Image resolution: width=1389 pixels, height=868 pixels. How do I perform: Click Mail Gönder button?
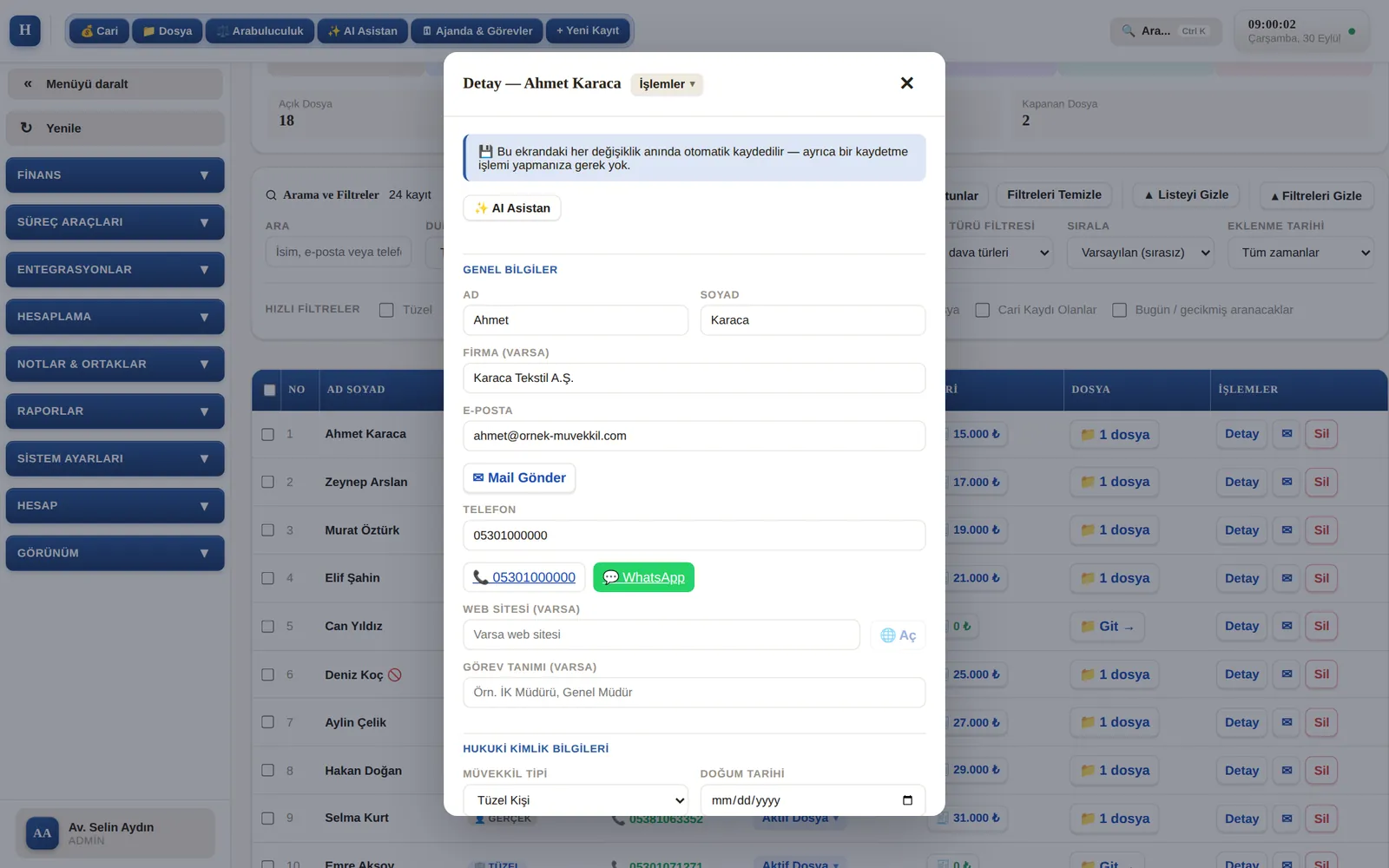pyautogui.click(x=519, y=478)
